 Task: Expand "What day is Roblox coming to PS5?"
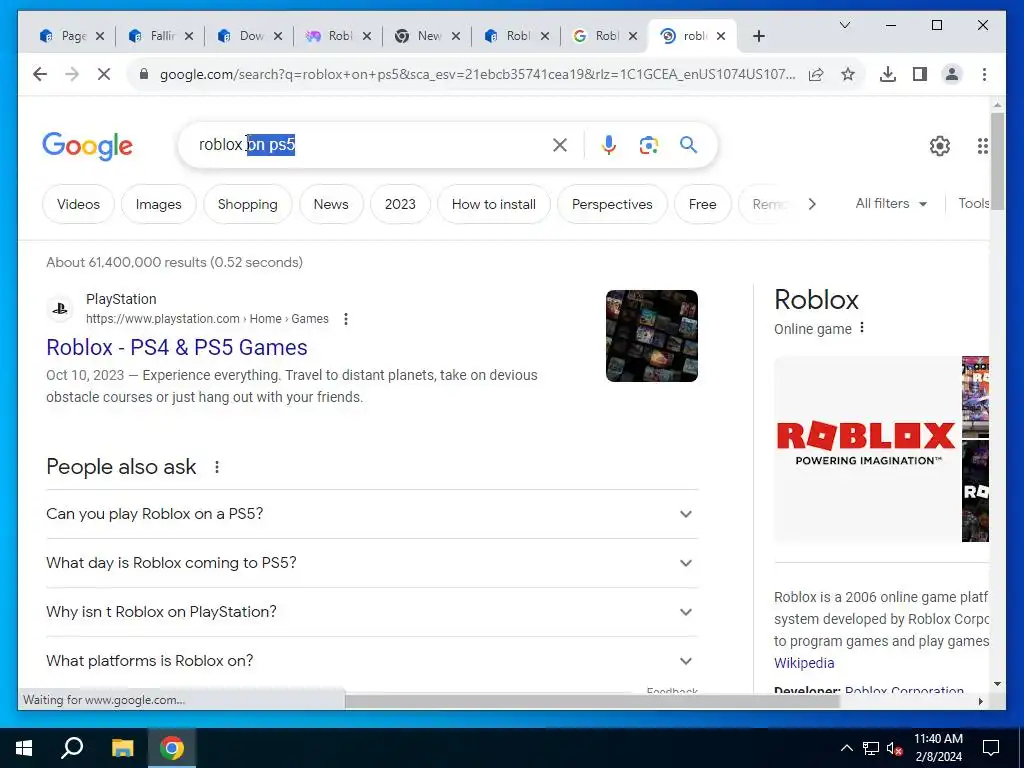coord(372,563)
